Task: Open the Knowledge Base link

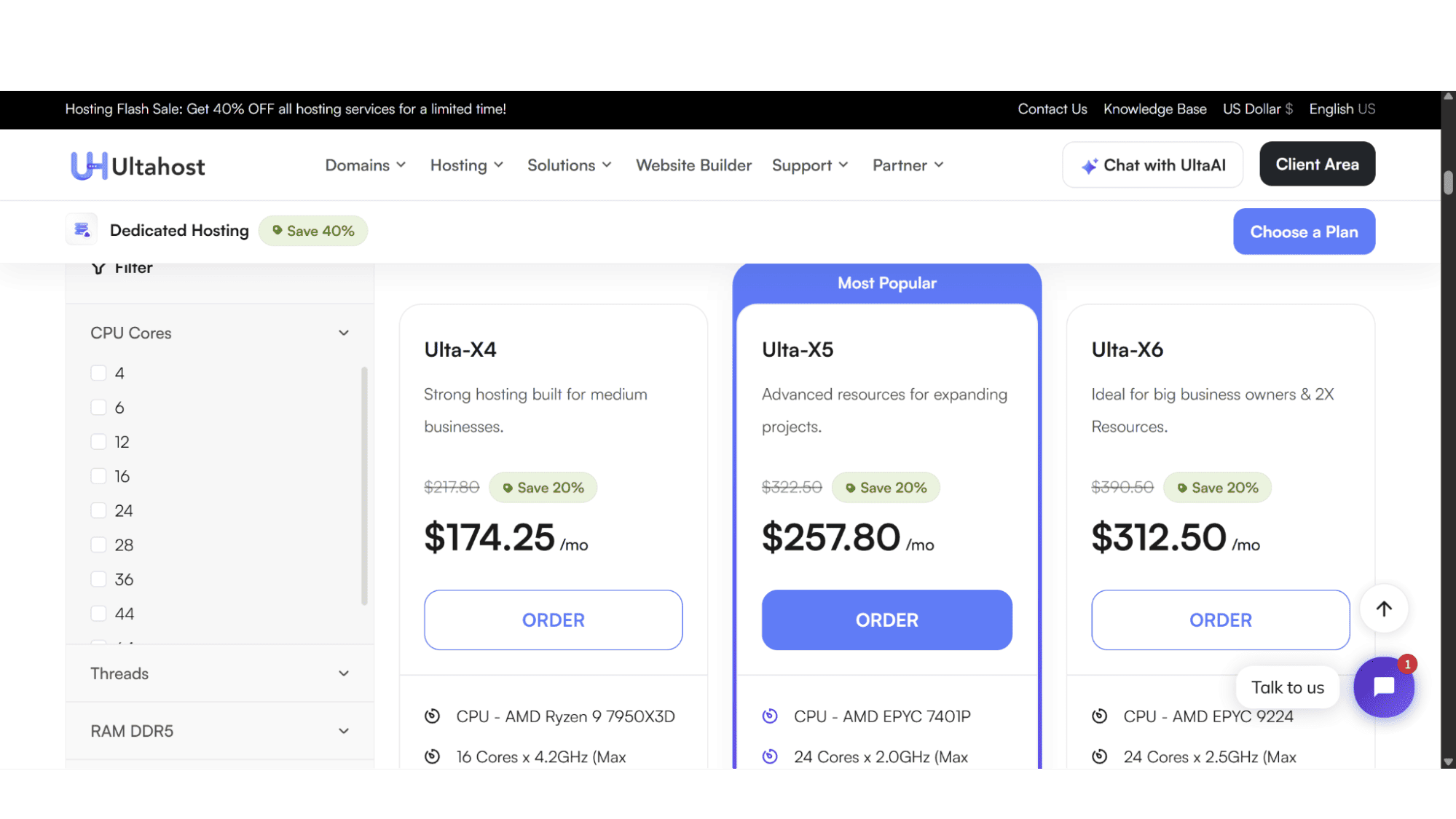Action: (x=1155, y=108)
